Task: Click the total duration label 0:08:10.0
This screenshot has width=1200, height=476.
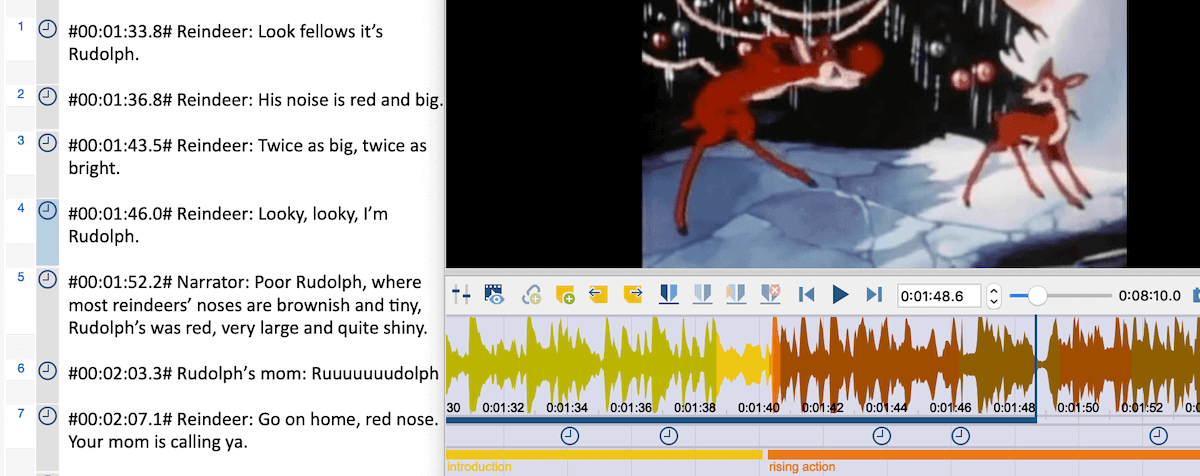Action: (1151, 296)
